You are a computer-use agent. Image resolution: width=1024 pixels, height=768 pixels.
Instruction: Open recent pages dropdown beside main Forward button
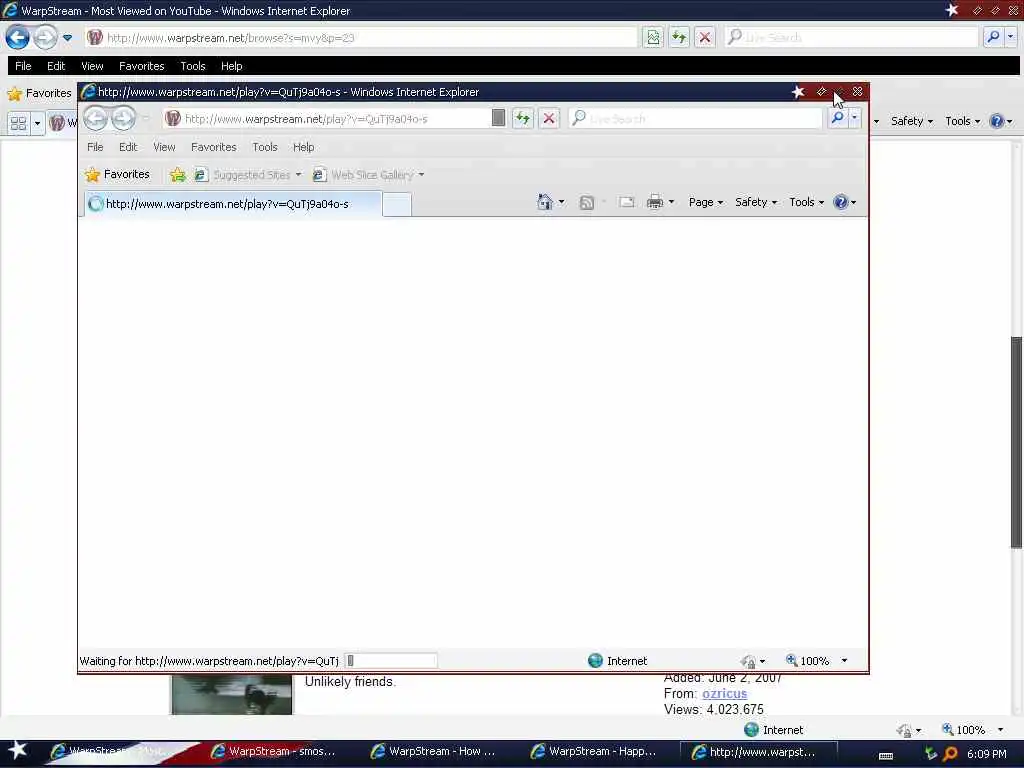(67, 38)
